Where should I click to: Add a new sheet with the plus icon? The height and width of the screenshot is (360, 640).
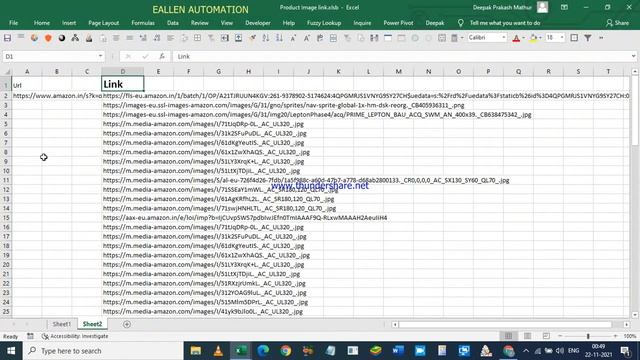[127, 324]
